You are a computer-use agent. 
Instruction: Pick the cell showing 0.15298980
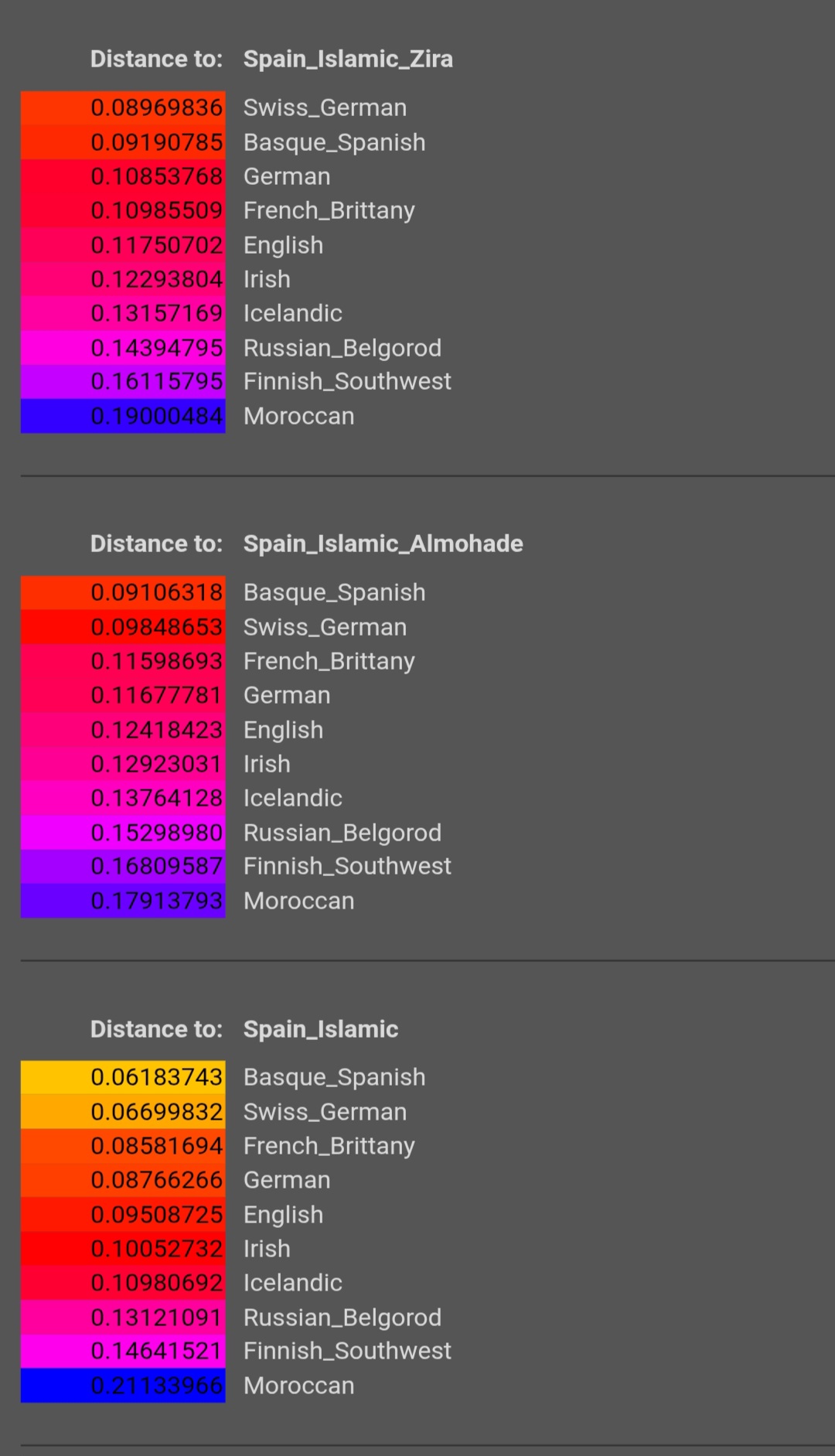click(123, 833)
